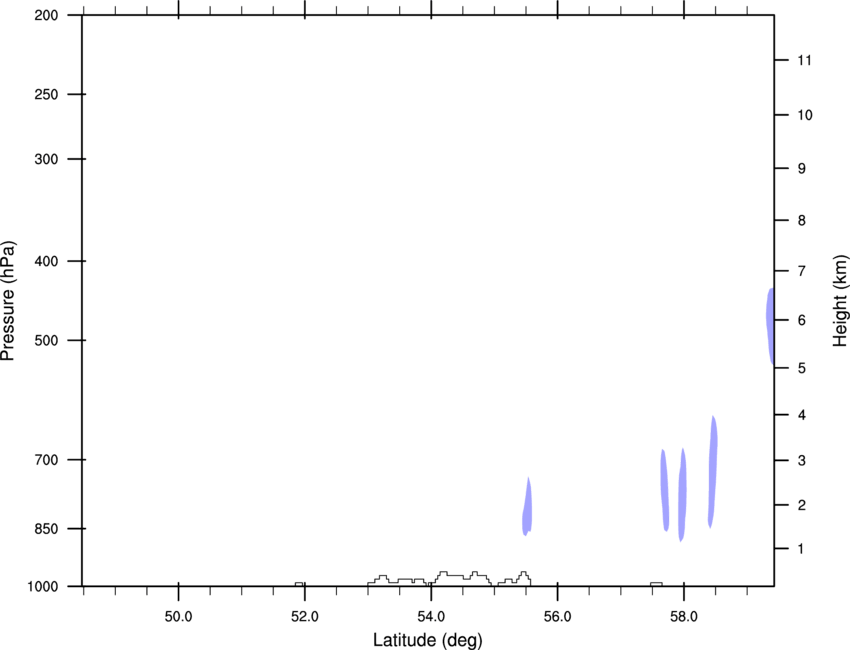Pick the 11 km height tick label

(804, 60)
